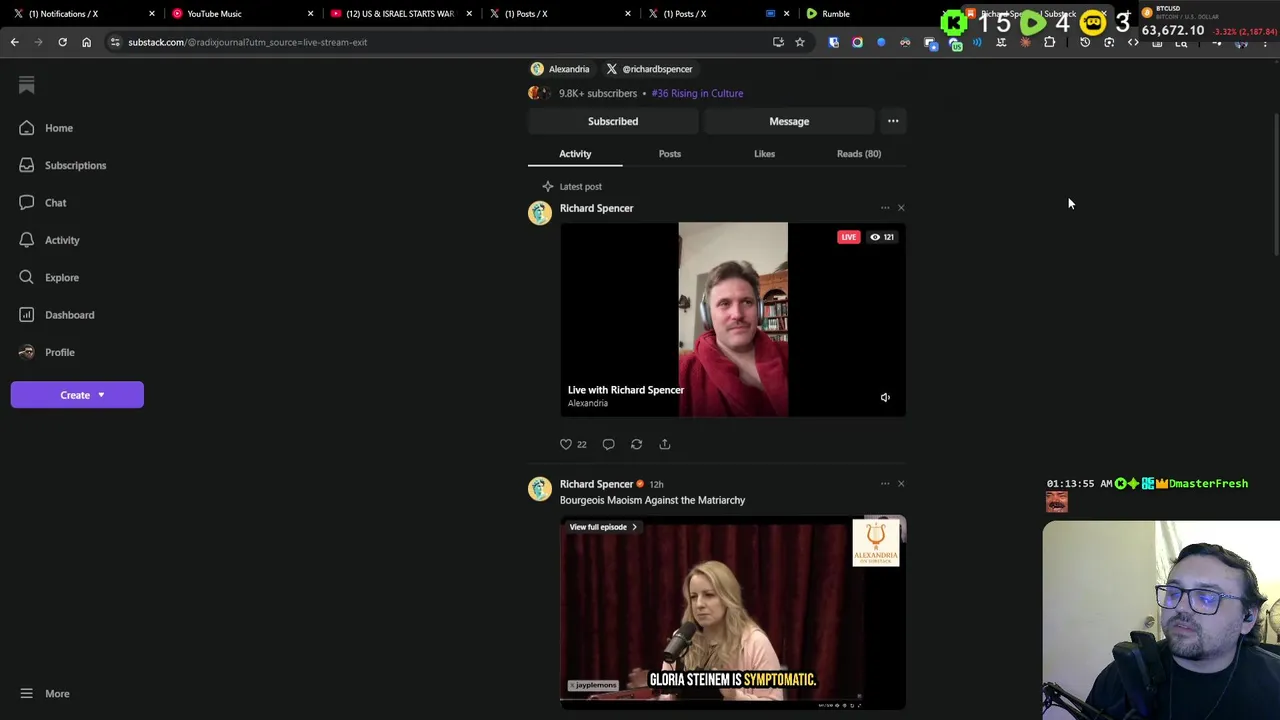The image size is (1280, 720).
Task: Click the LIVE badge on video
Action: coord(848,237)
